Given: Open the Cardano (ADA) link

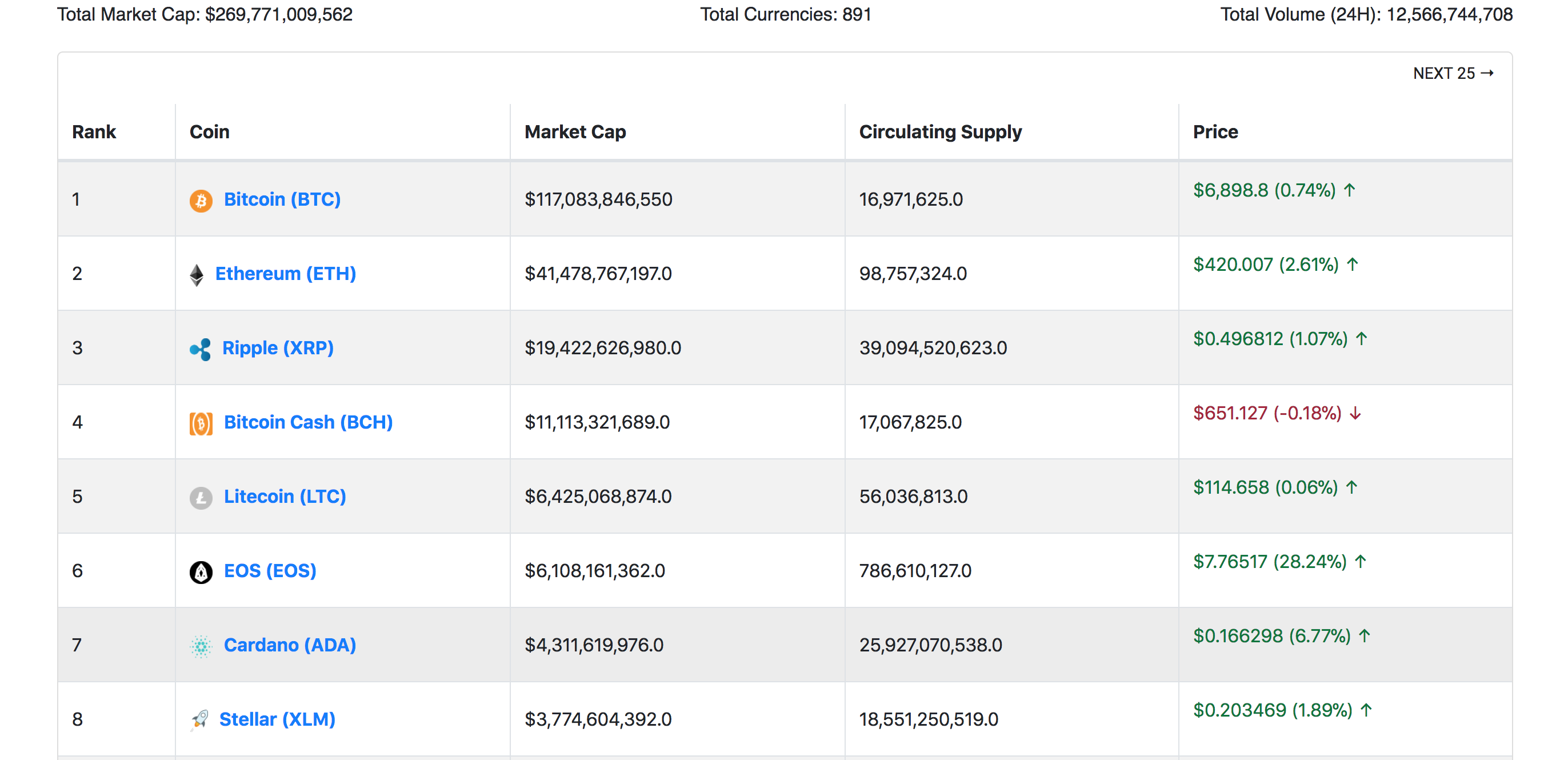Looking at the screenshot, I should click(x=290, y=645).
